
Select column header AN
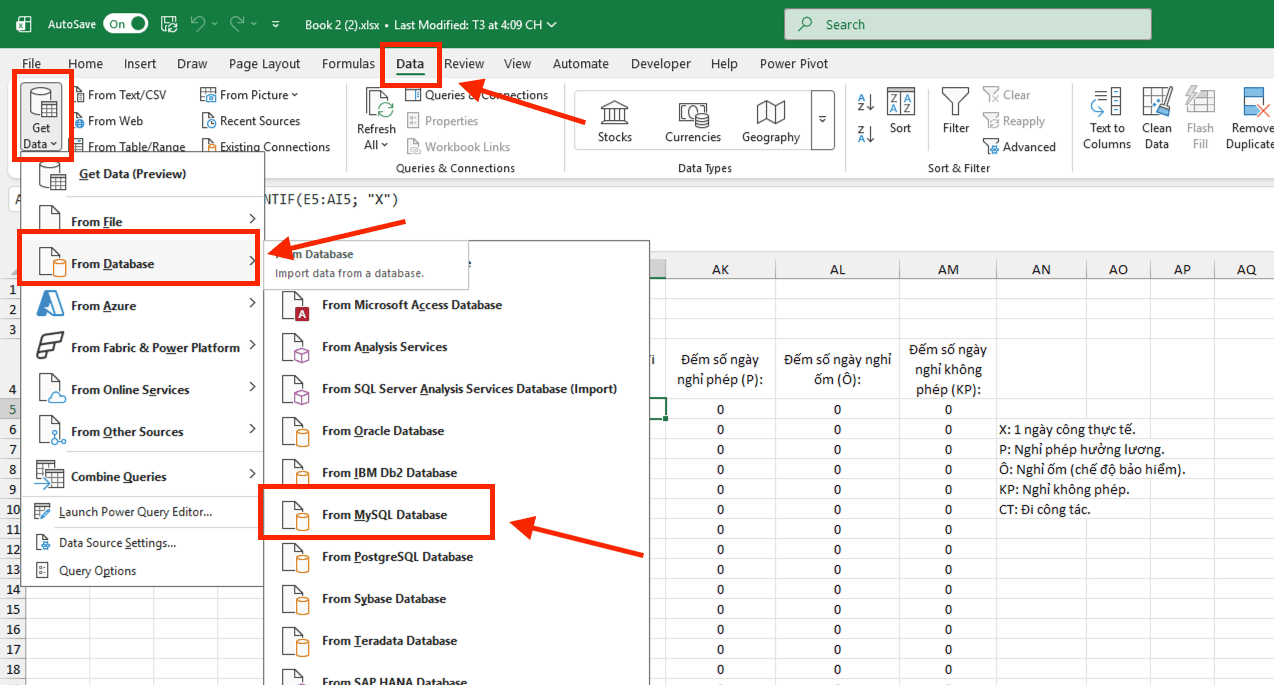[1041, 270]
